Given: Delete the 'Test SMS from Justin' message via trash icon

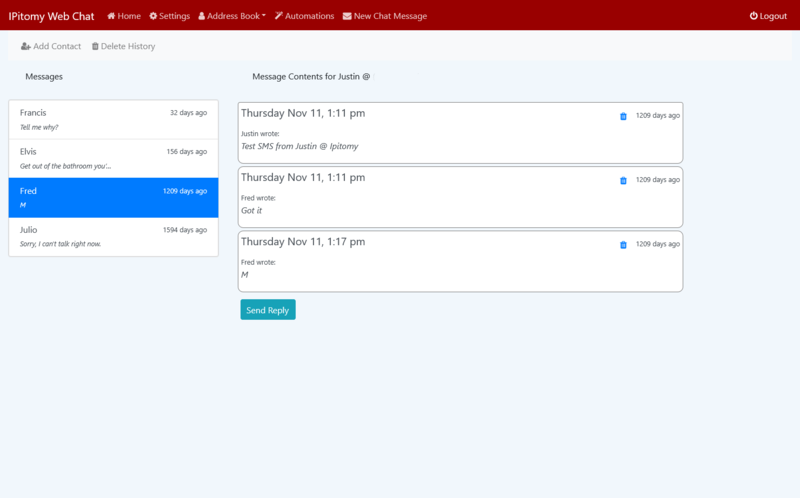Looking at the screenshot, I should pos(623,116).
